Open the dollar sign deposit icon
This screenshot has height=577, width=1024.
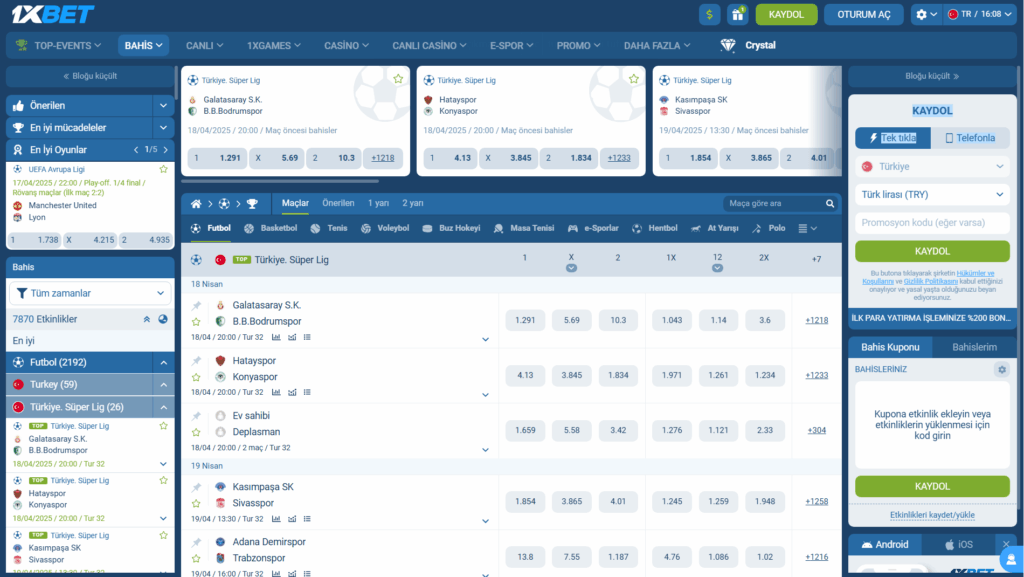click(x=710, y=14)
